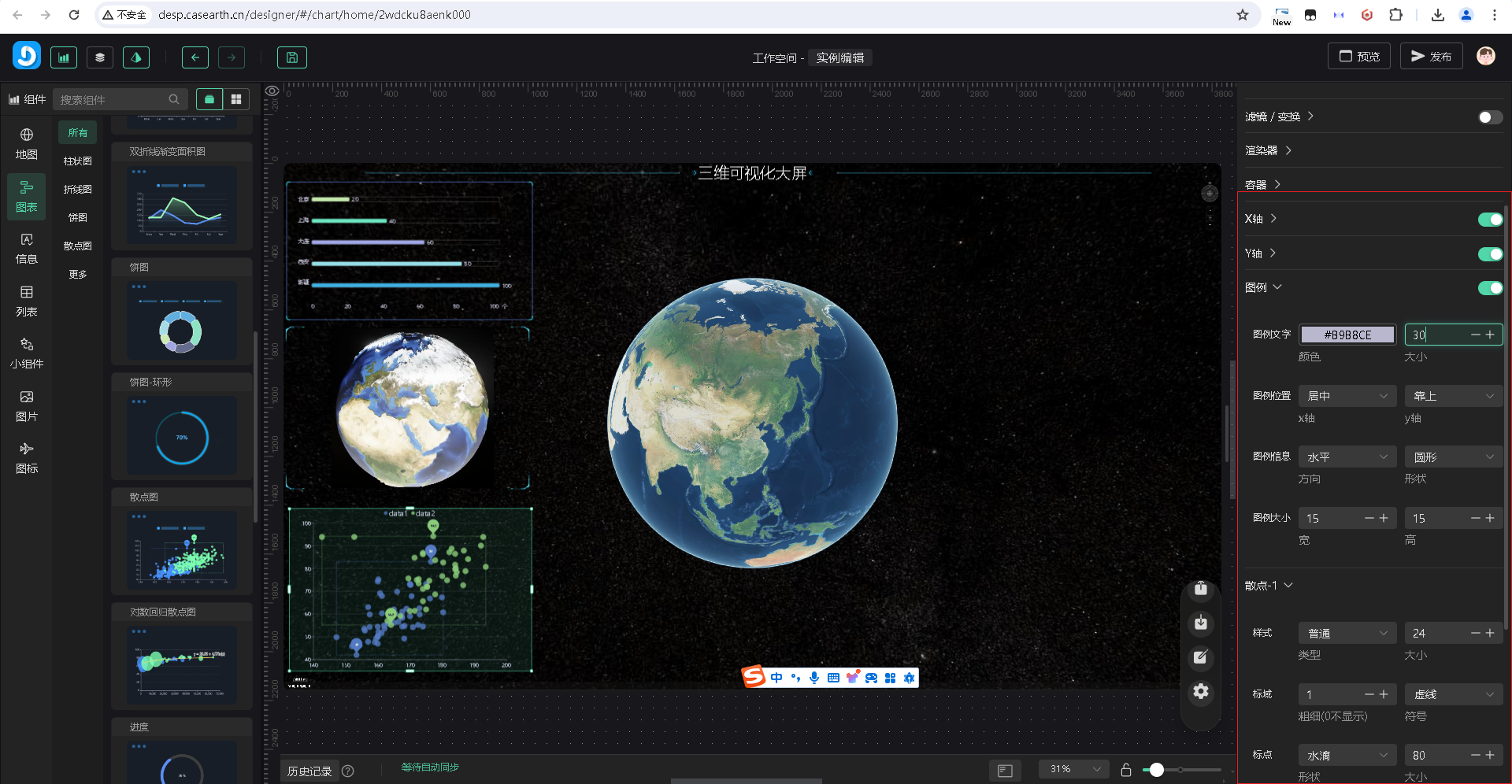The width and height of the screenshot is (1512, 784).
Task: Click the gear settings icon on canvas
Action: point(1200,691)
